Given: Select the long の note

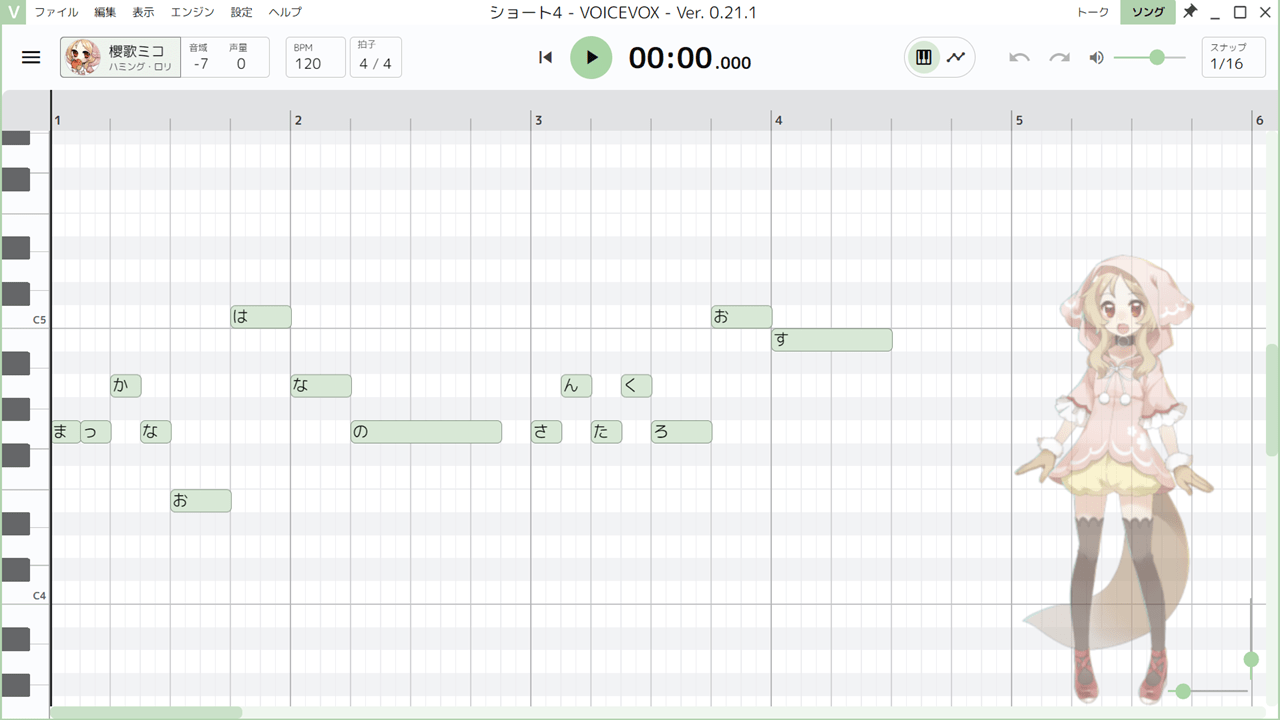Looking at the screenshot, I should (426, 432).
